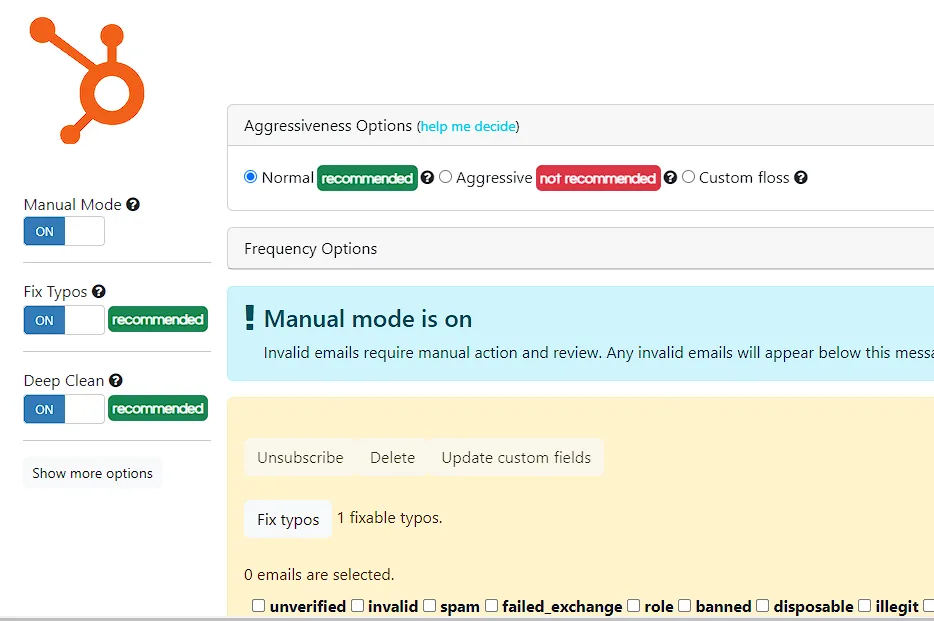Click the HubSpot sprocket logo
934x621 pixels.
click(87, 81)
